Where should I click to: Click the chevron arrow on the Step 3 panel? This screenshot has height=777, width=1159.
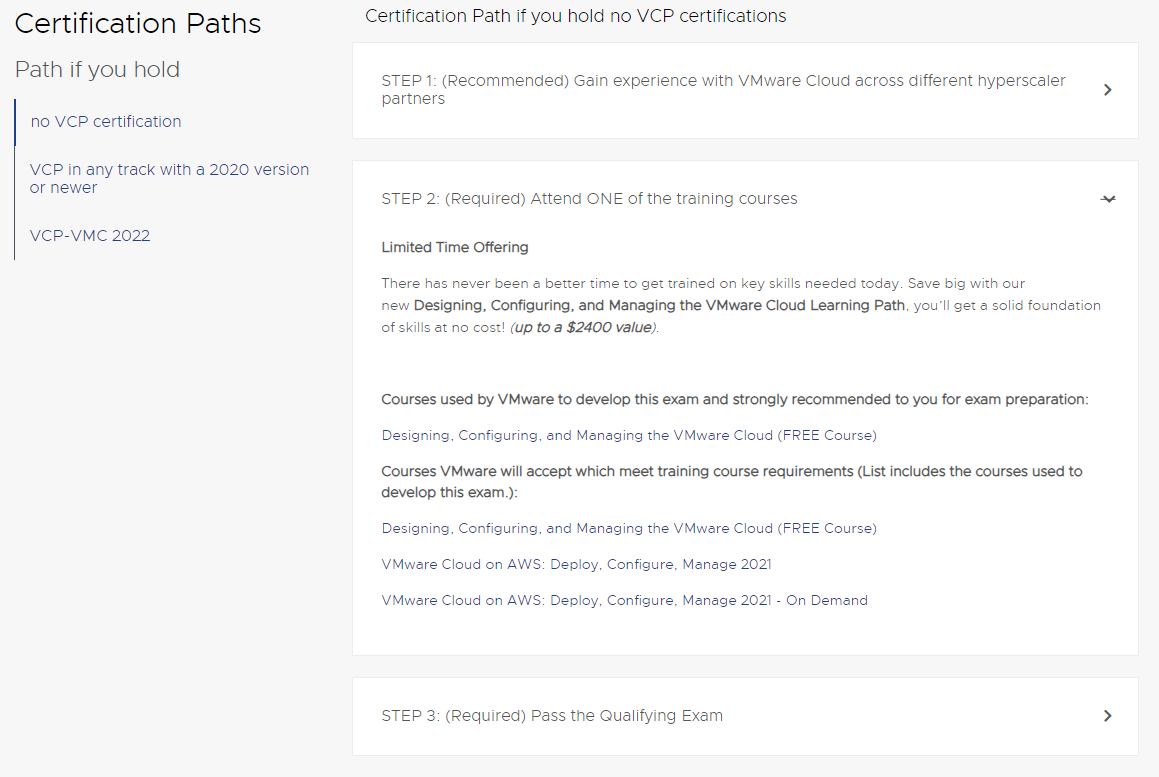pos(1107,716)
